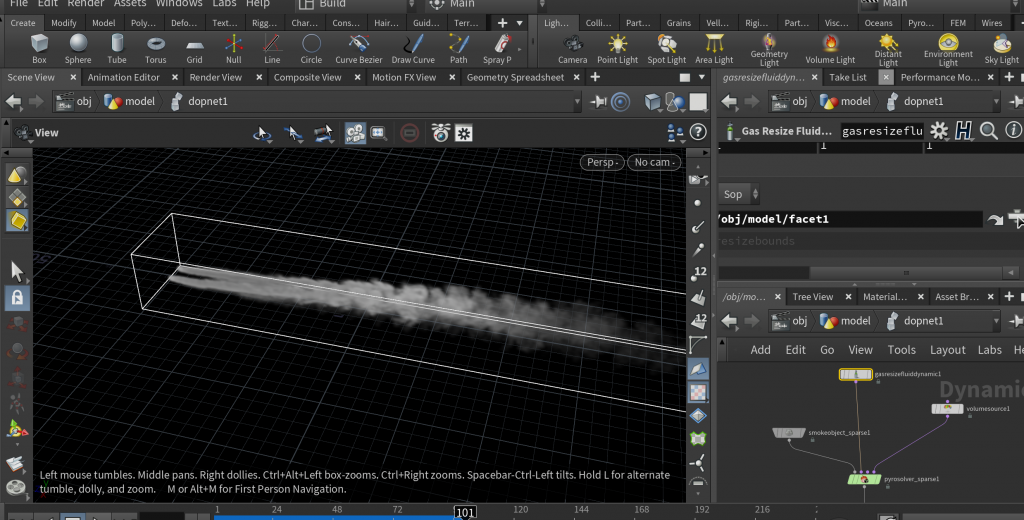Activate the select arrow tool in left toolbar
Viewport: 1024px width, 520px height.
[x=17, y=270]
